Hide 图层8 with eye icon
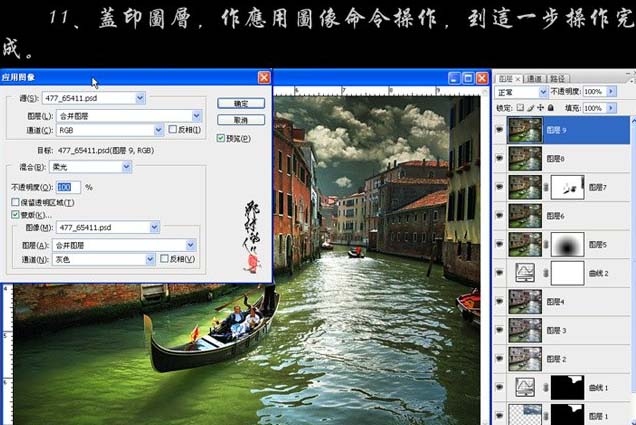This screenshot has height=425, width=636. coord(499,159)
